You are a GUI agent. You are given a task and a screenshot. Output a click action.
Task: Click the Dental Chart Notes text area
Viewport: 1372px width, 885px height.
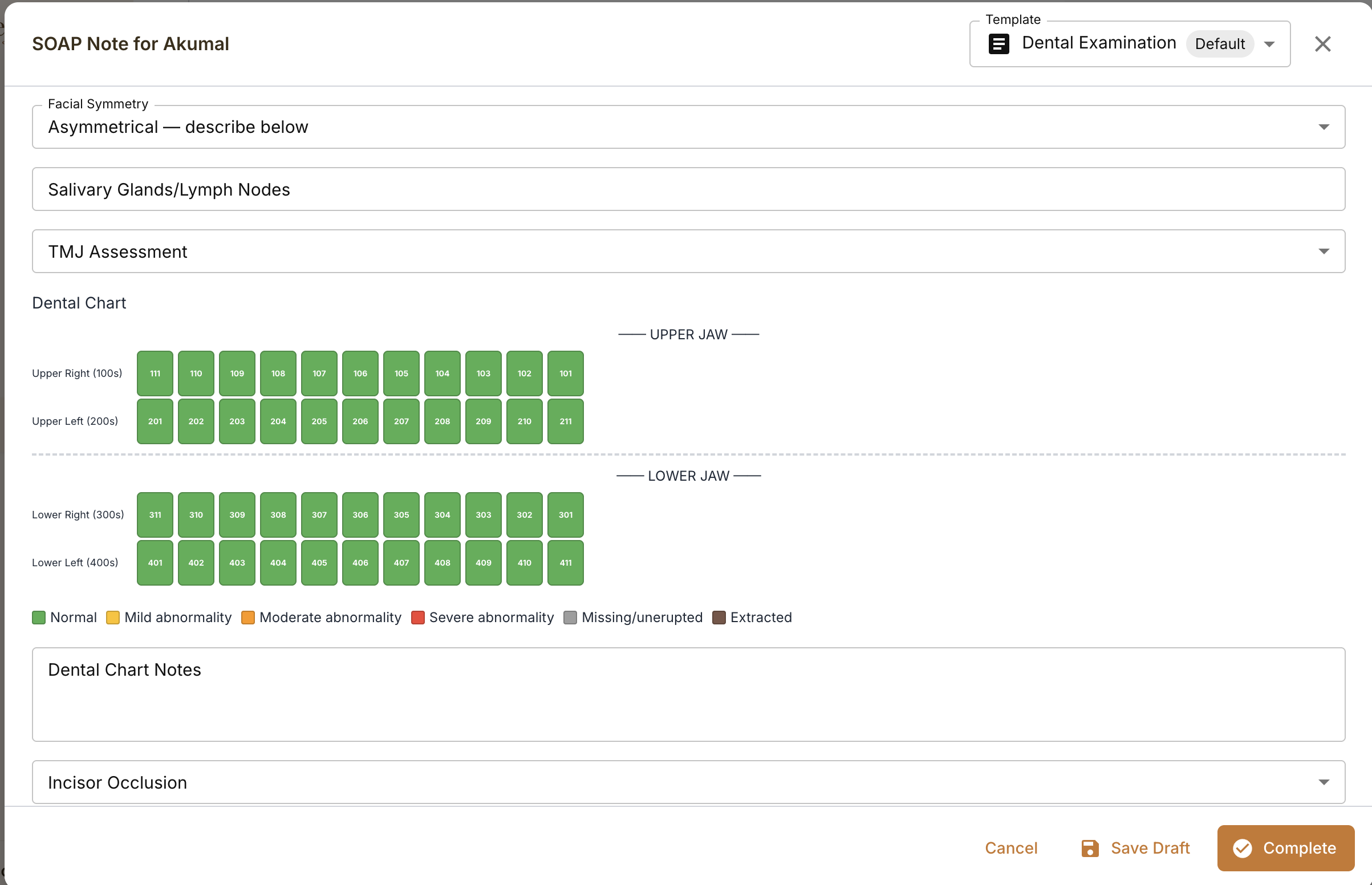pyautogui.click(x=688, y=694)
